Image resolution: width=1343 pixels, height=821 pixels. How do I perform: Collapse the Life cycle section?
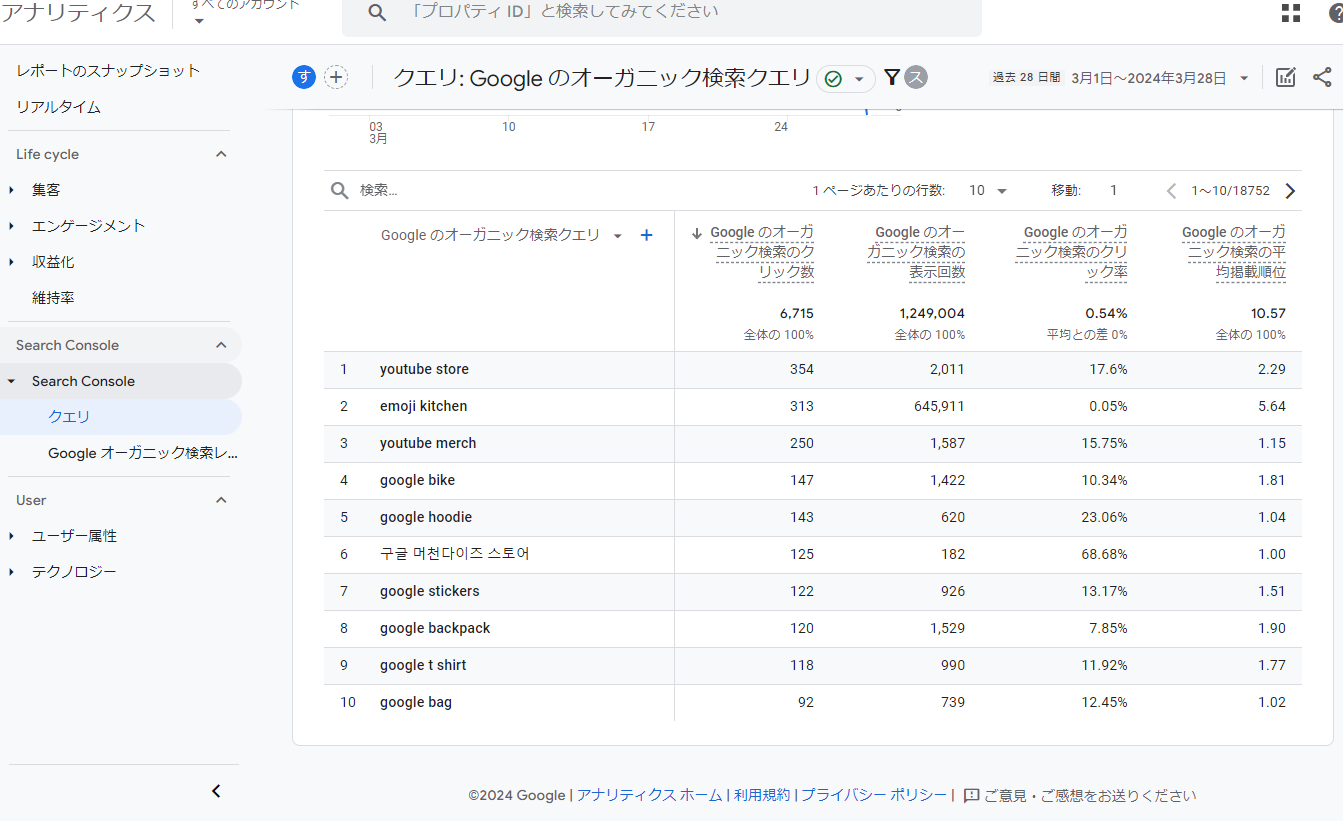pos(221,154)
